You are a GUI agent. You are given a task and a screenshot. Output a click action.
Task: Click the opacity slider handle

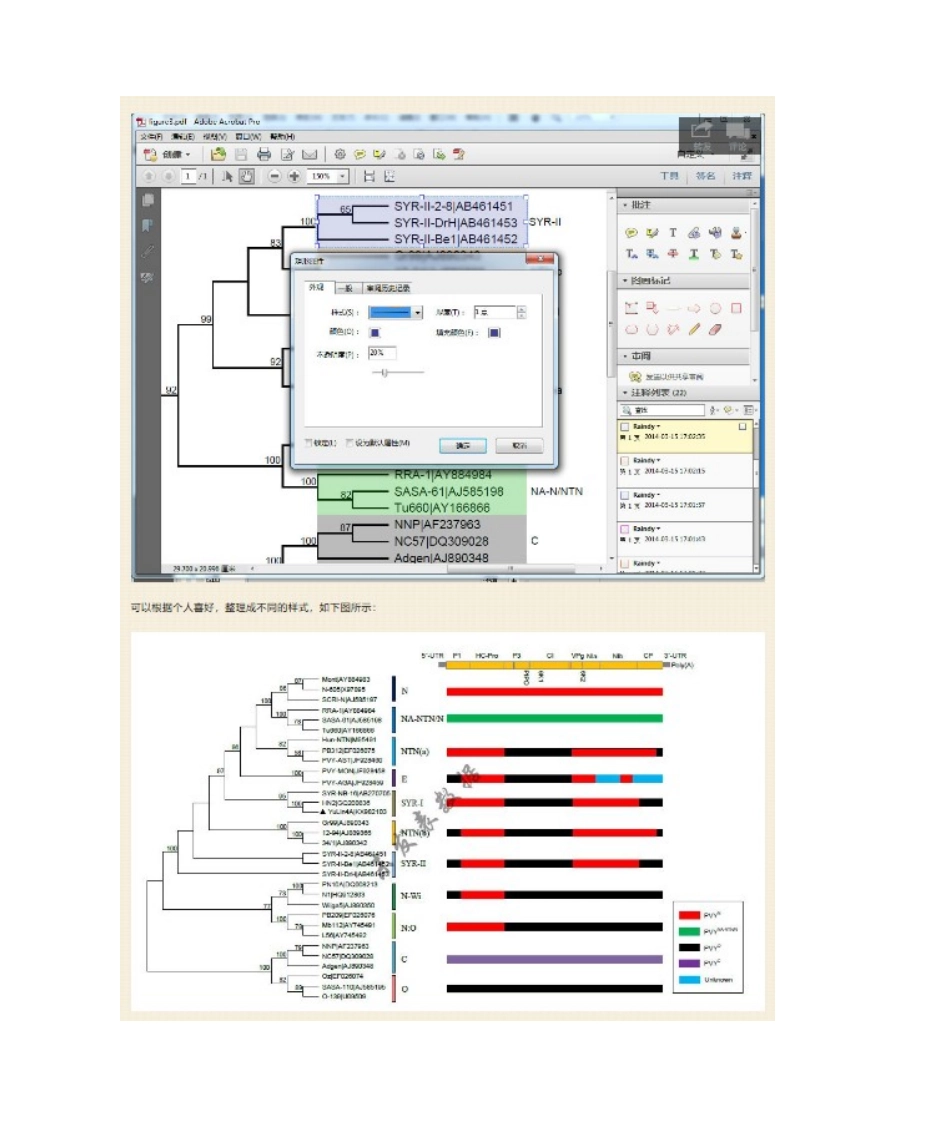point(385,372)
